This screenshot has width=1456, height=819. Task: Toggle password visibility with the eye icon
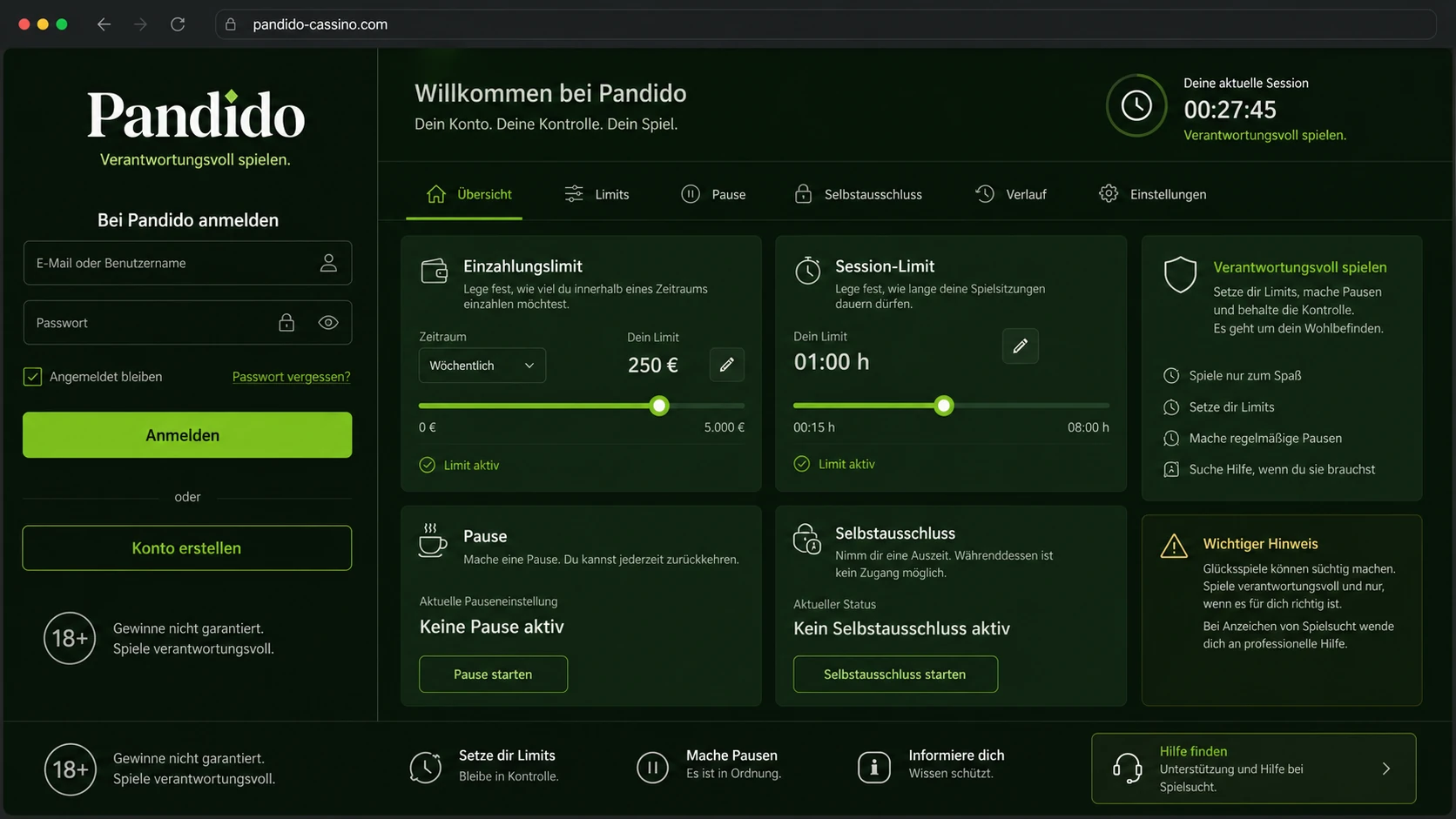pyautogui.click(x=328, y=323)
